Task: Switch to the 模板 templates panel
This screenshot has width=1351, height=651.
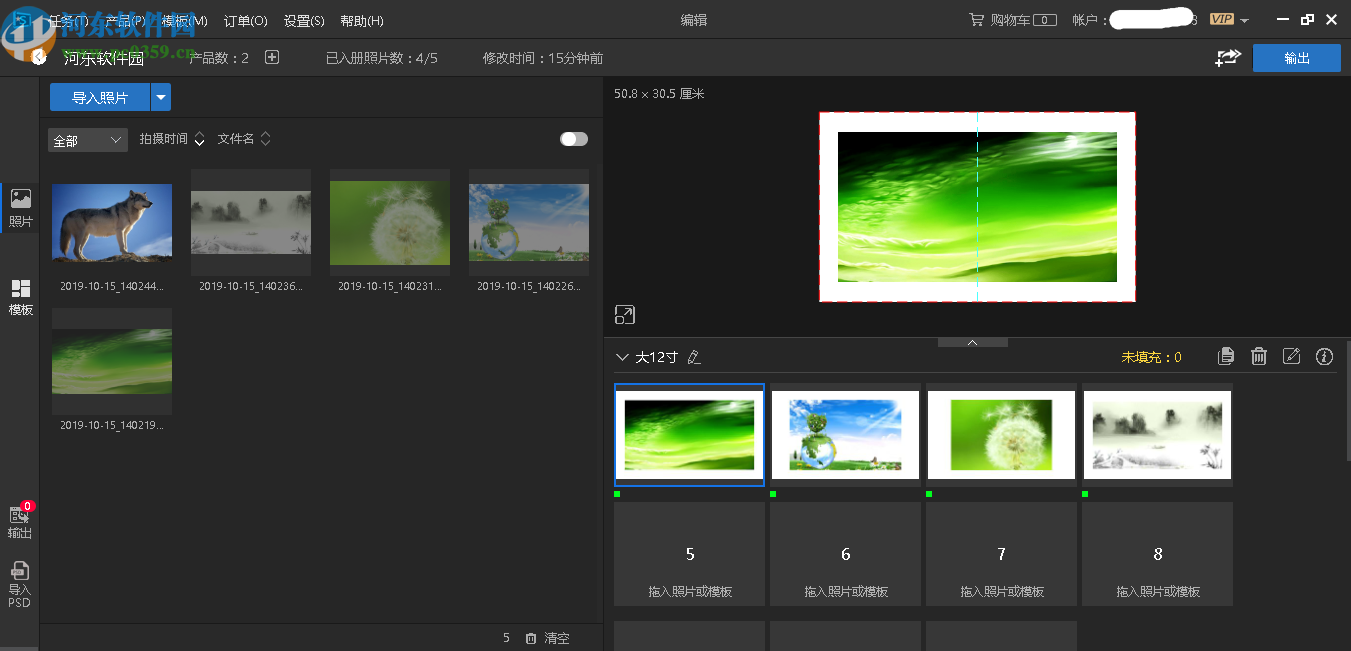Action: pyautogui.click(x=19, y=297)
